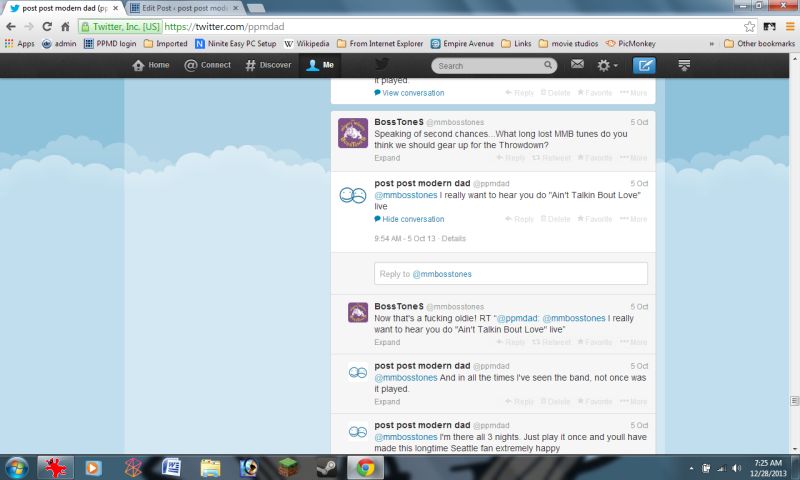800x480 pixels.
Task: Click the Twitter search field
Action: 493,65
